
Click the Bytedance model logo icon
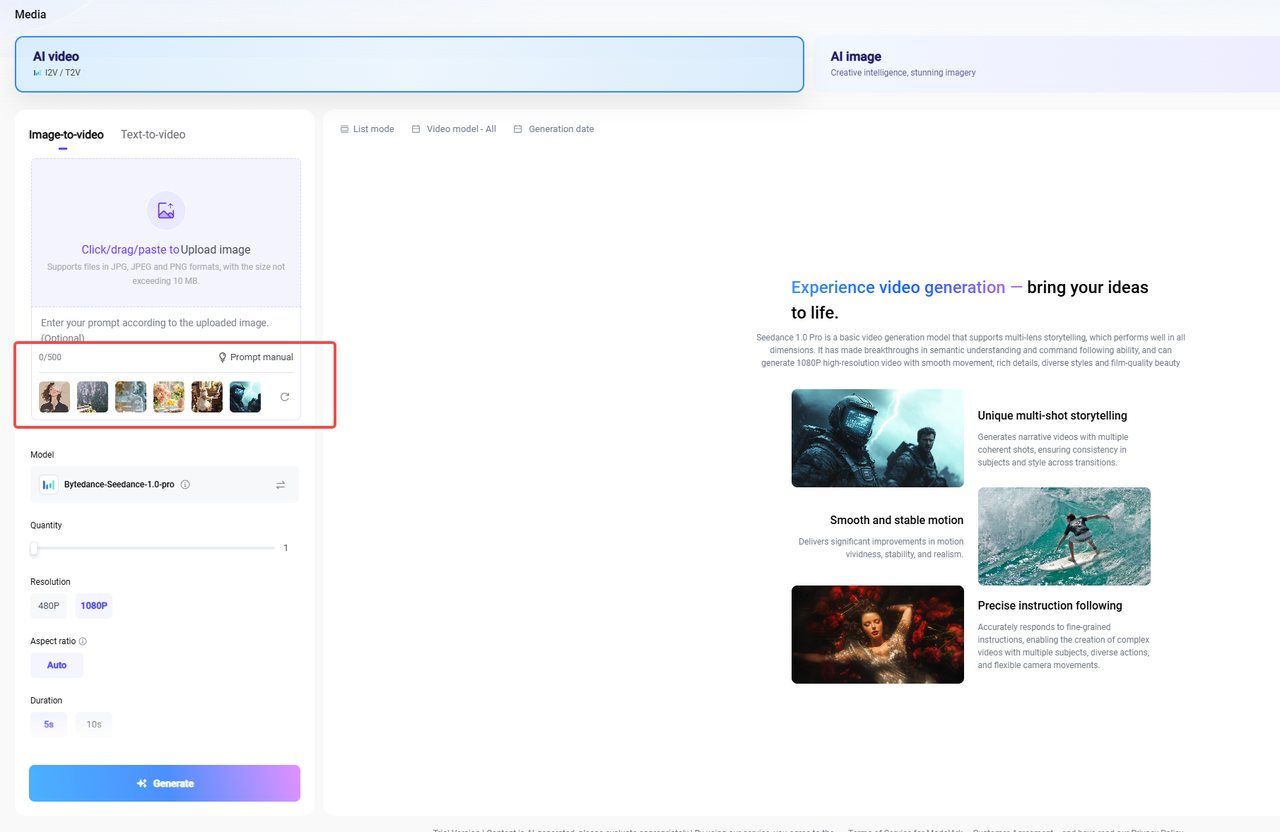coord(48,484)
